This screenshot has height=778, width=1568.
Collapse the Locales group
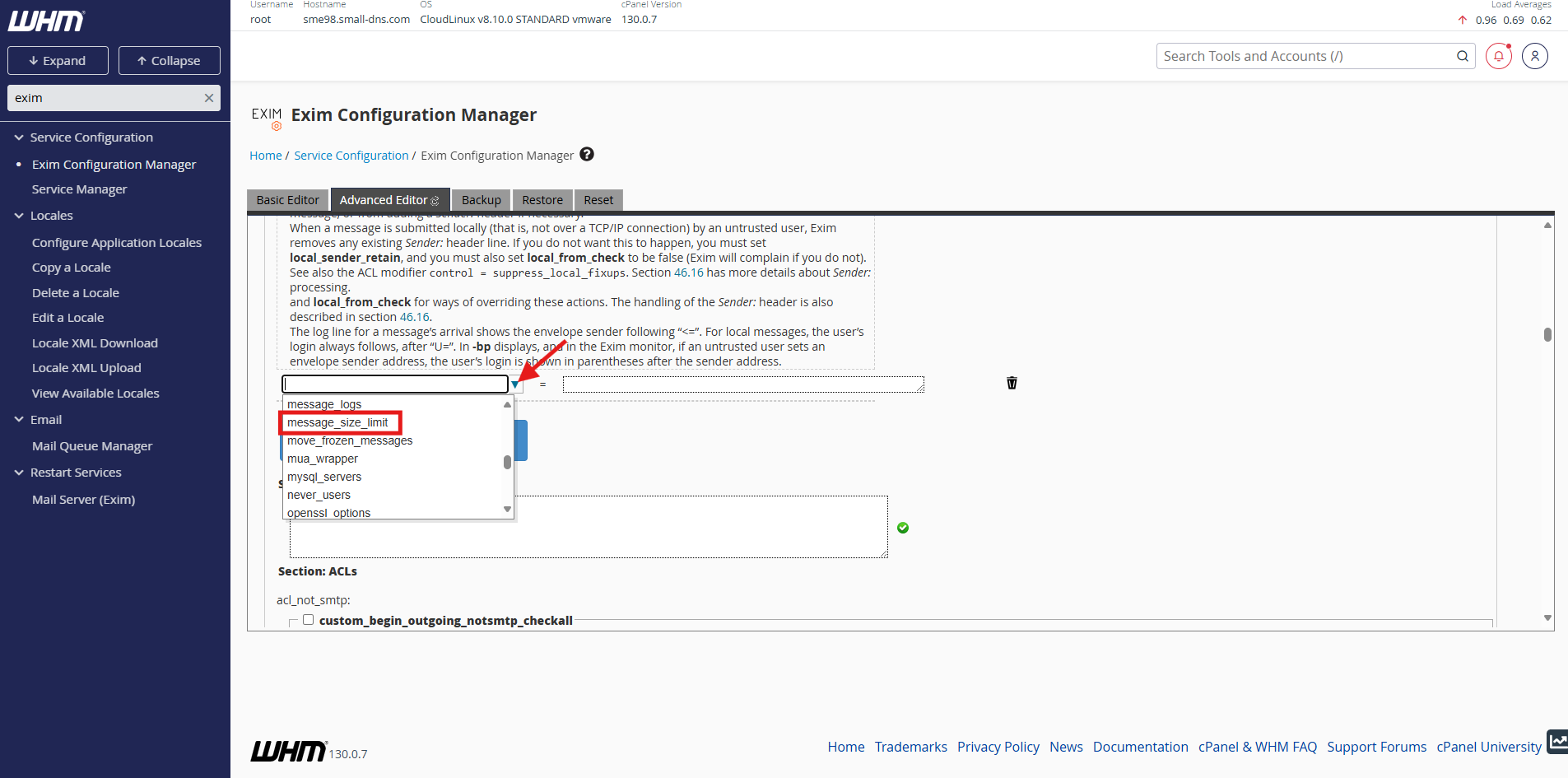click(19, 216)
